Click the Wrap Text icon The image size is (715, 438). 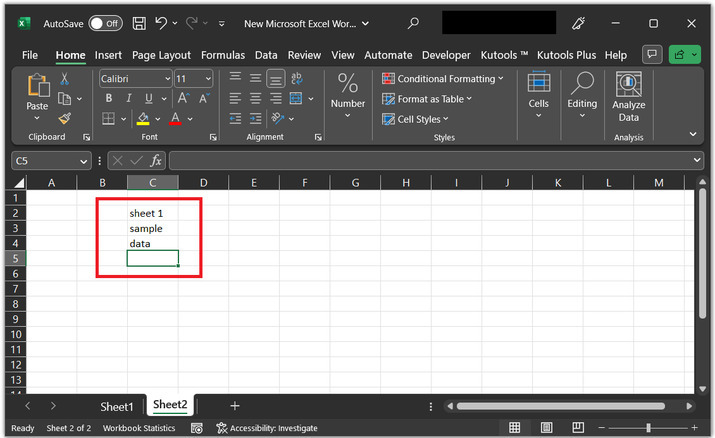pyautogui.click(x=296, y=79)
